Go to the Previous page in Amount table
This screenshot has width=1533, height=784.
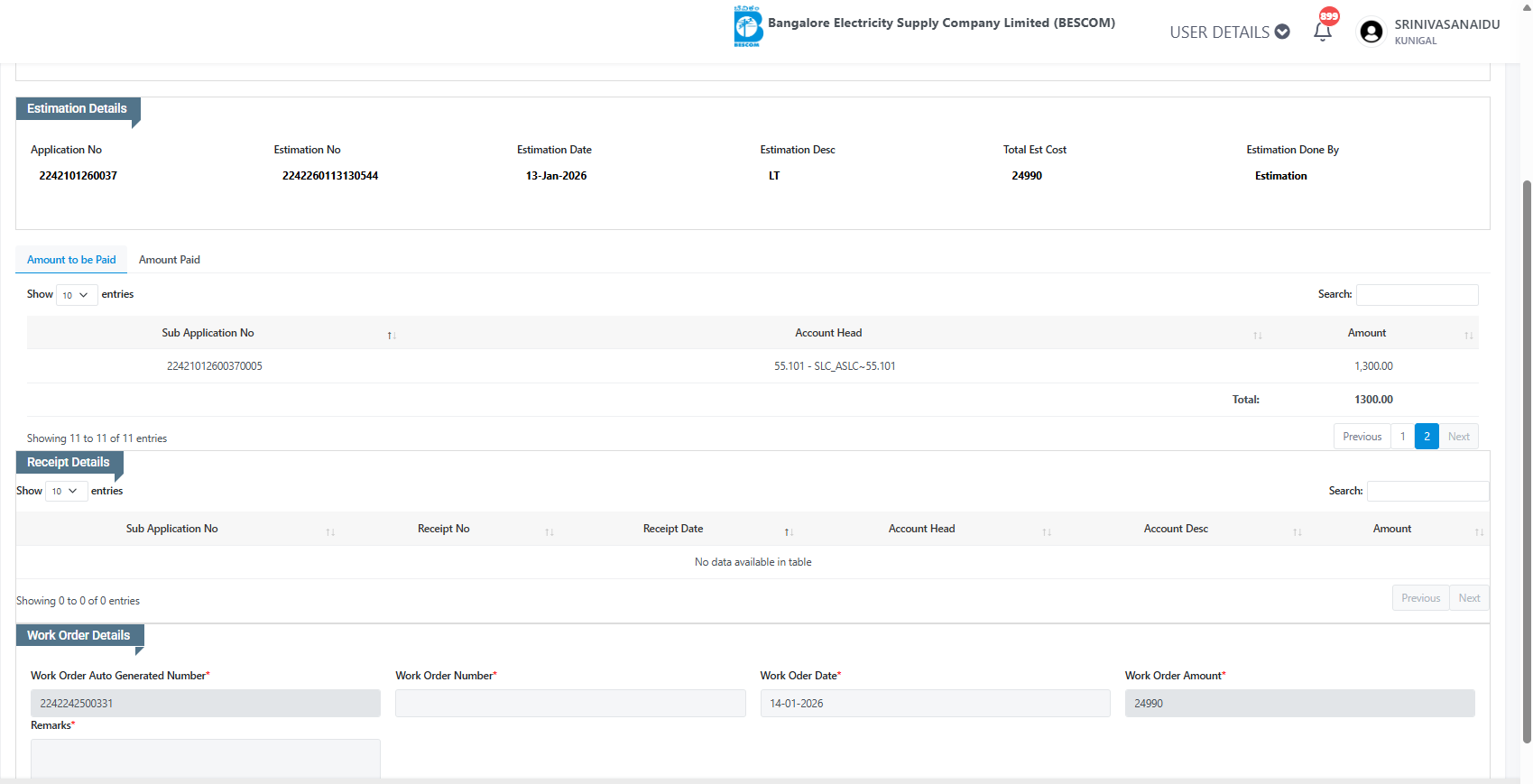tap(1362, 437)
